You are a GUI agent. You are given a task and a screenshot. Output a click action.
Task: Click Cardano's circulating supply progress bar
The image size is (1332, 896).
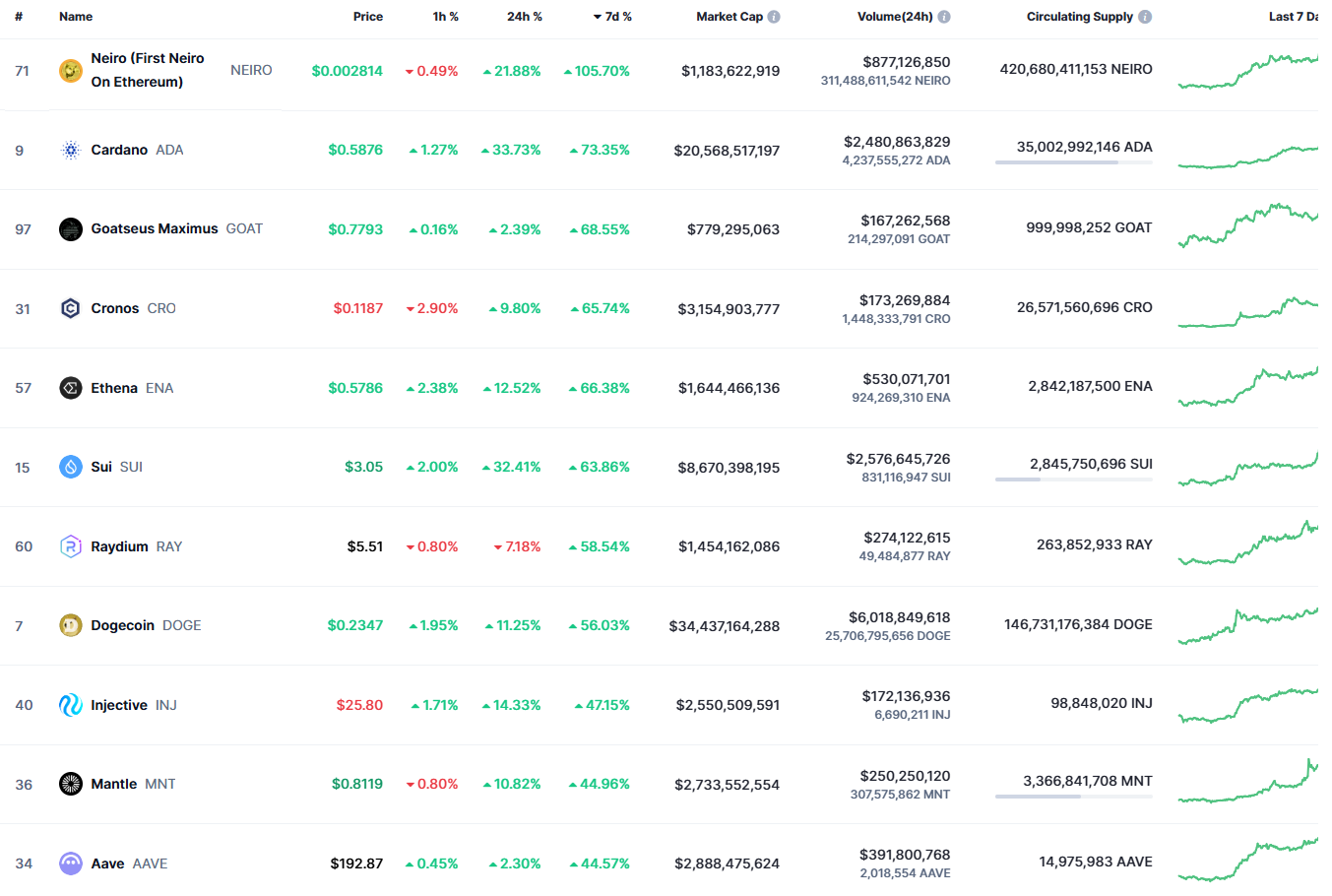1074,162
